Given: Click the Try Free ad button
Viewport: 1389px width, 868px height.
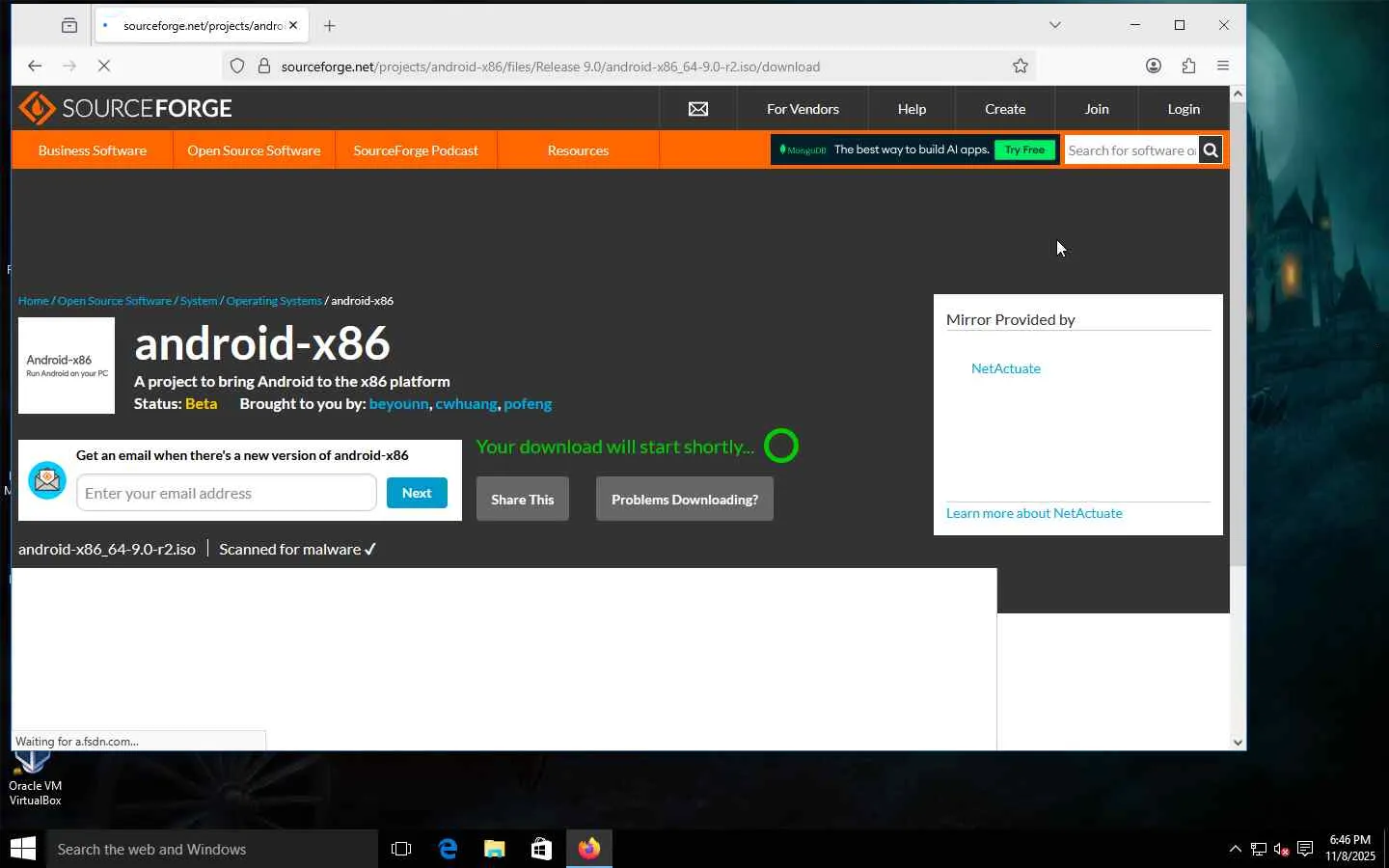Looking at the screenshot, I should coord(1024,150).
